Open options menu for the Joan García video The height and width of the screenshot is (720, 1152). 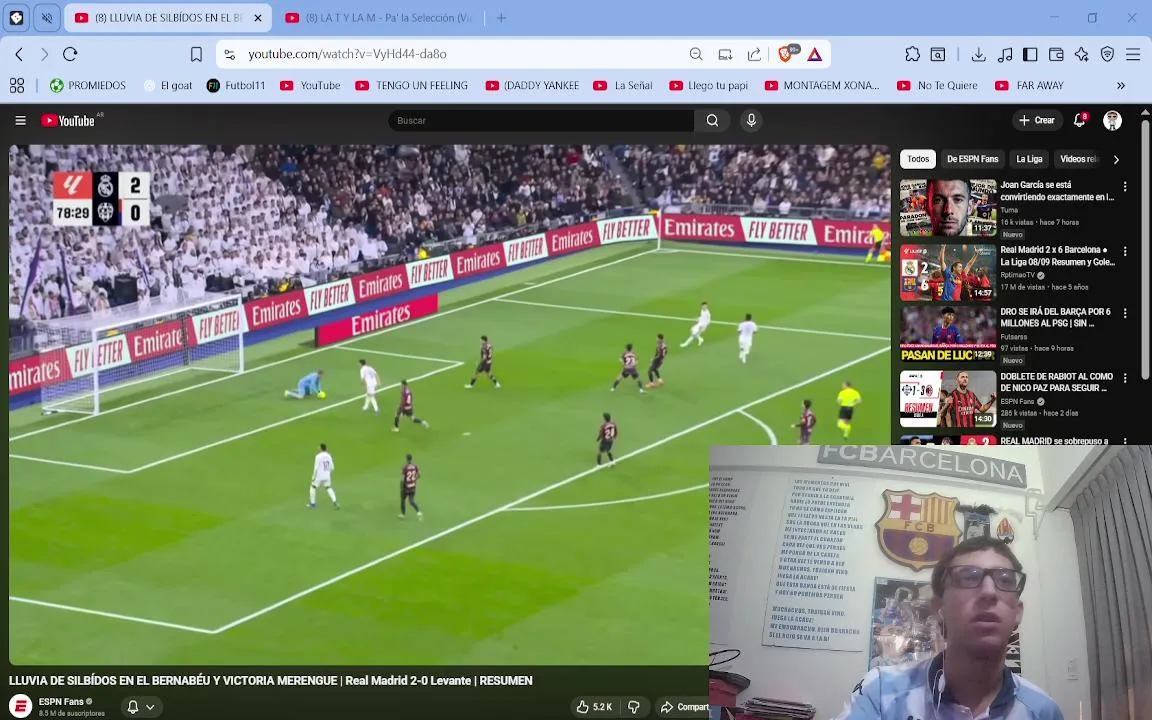point(1125,187)
